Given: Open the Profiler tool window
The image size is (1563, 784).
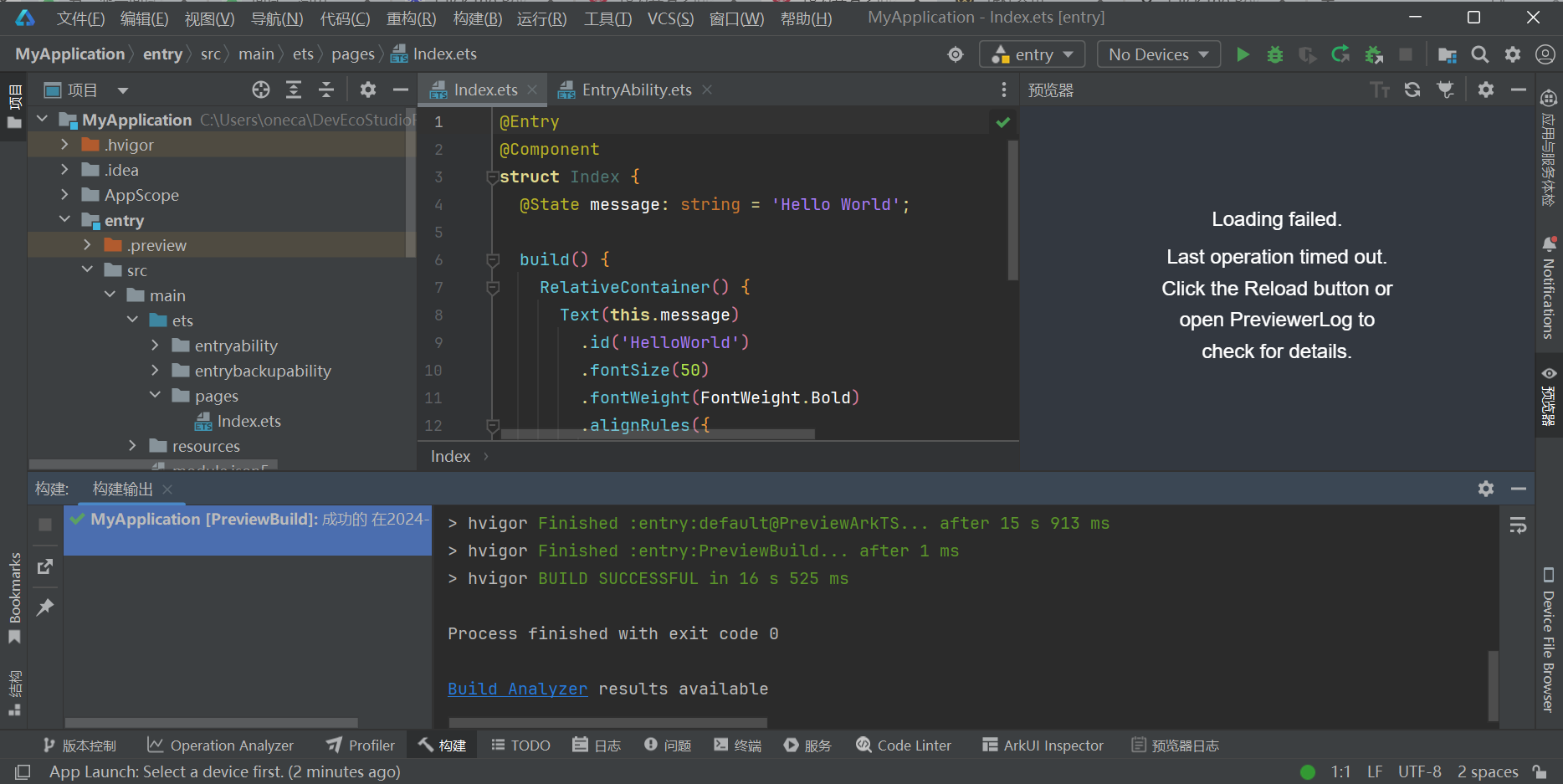Looking at the screenshot, I should (x=361, y=746).
